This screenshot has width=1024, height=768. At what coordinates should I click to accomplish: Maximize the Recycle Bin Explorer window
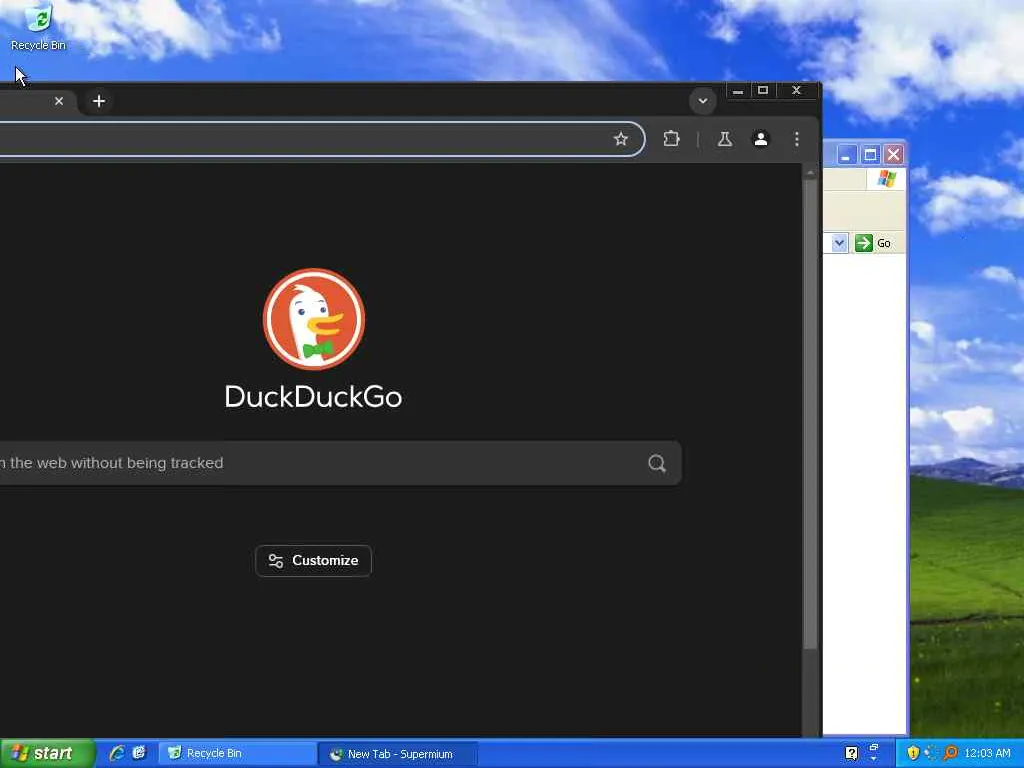[x=870, y=155]
